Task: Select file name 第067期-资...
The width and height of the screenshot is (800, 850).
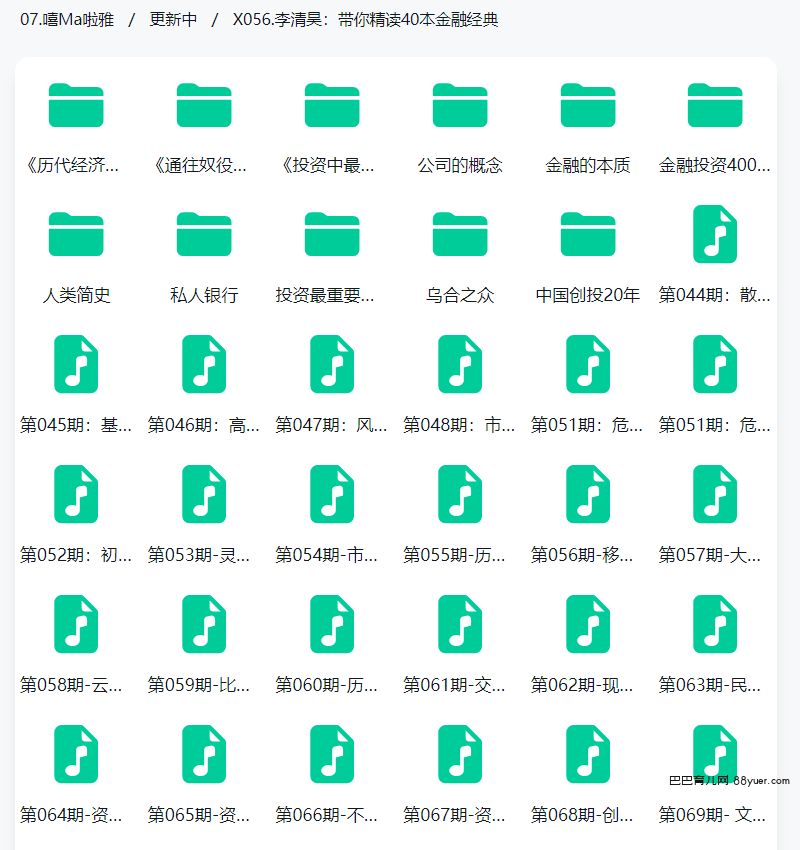Action: (x=454, y=814)
